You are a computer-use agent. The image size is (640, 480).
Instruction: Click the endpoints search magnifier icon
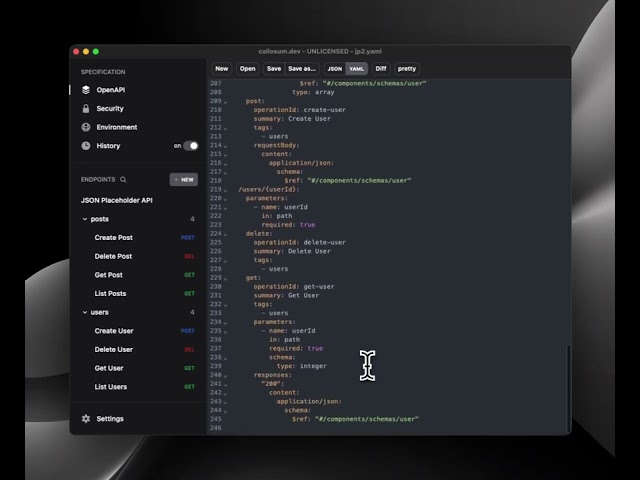[123, 180]
